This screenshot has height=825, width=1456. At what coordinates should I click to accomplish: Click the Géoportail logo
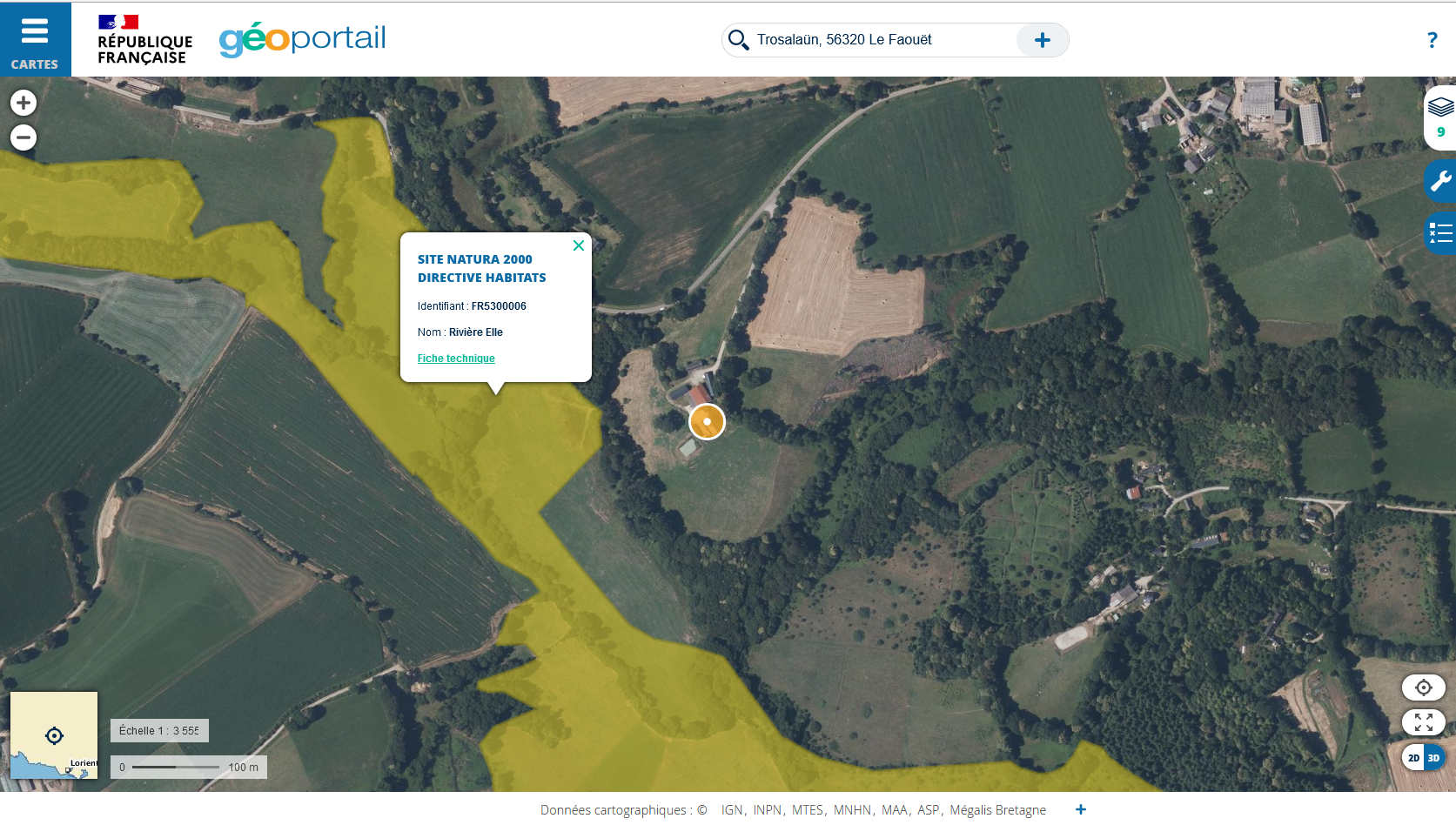click(302, 39)
